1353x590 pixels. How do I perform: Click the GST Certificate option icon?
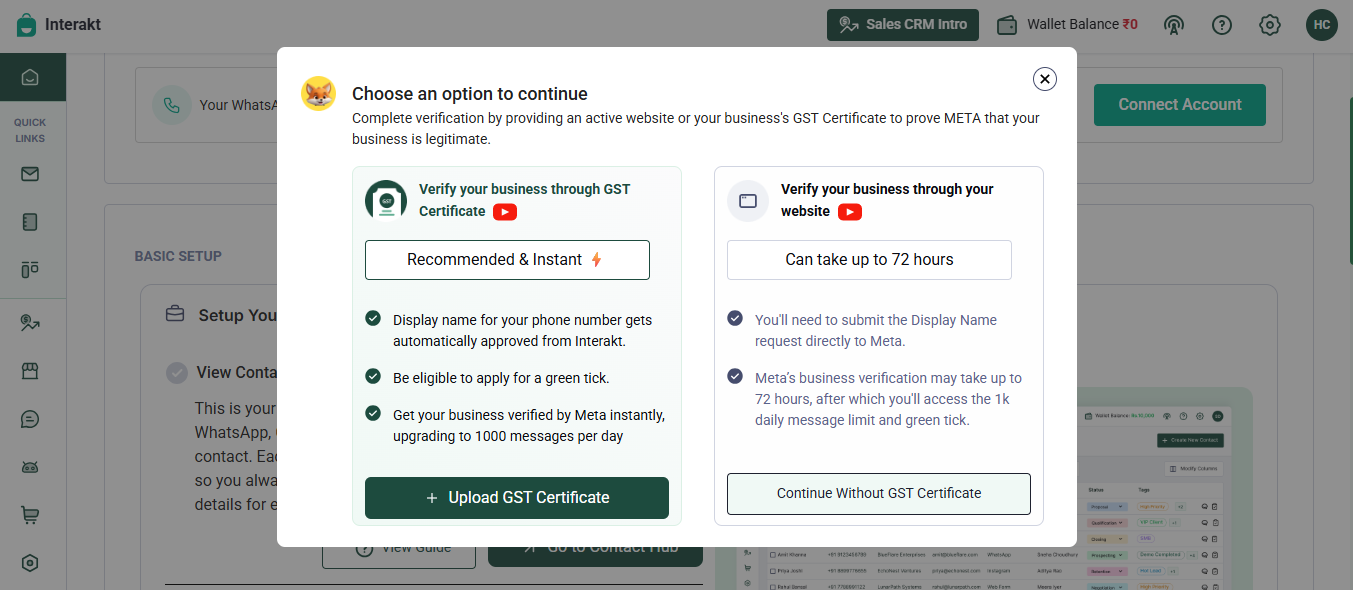point(386,200)
